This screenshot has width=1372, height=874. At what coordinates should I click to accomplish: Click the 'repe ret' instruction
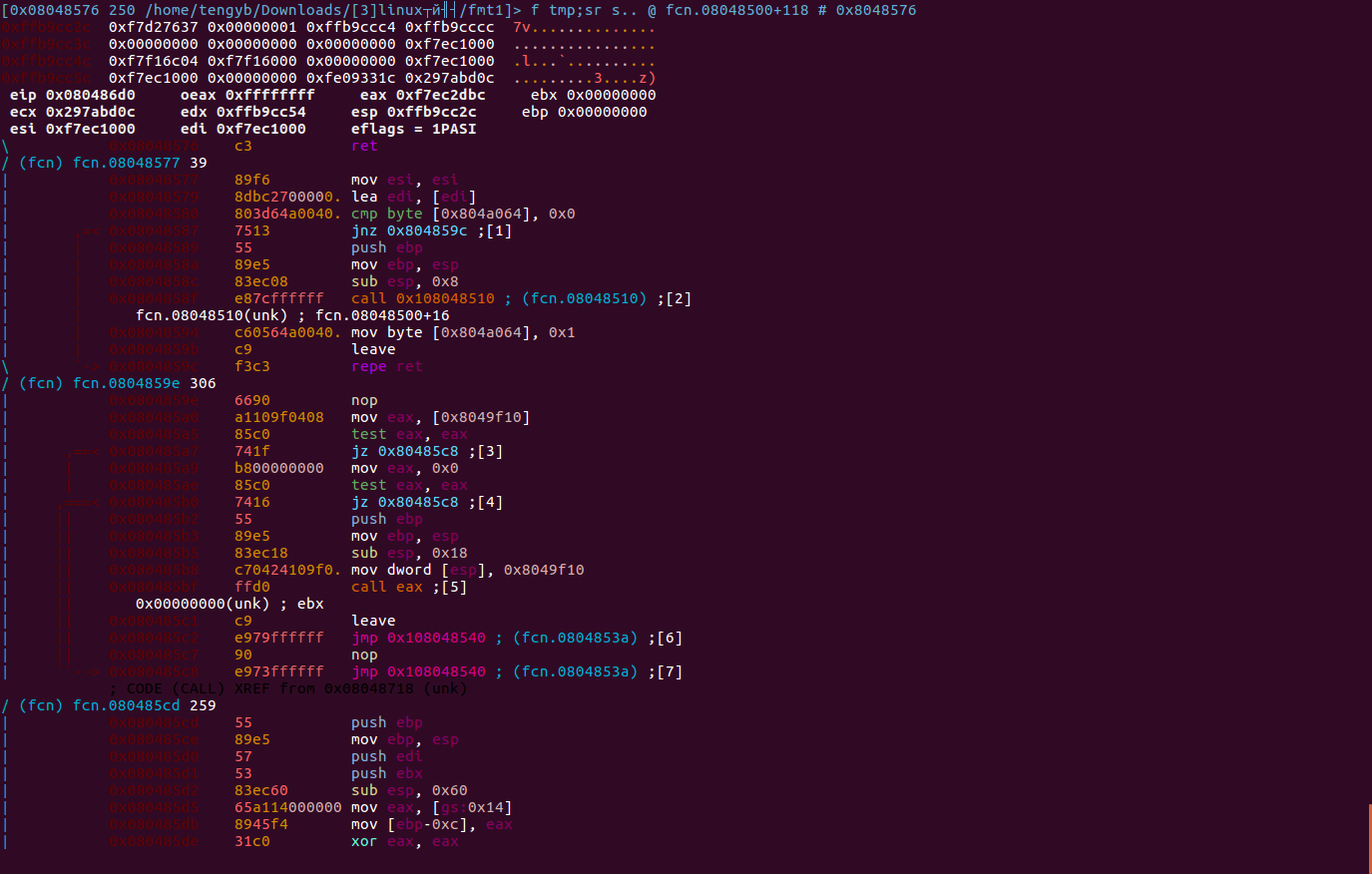click(387, 366)
